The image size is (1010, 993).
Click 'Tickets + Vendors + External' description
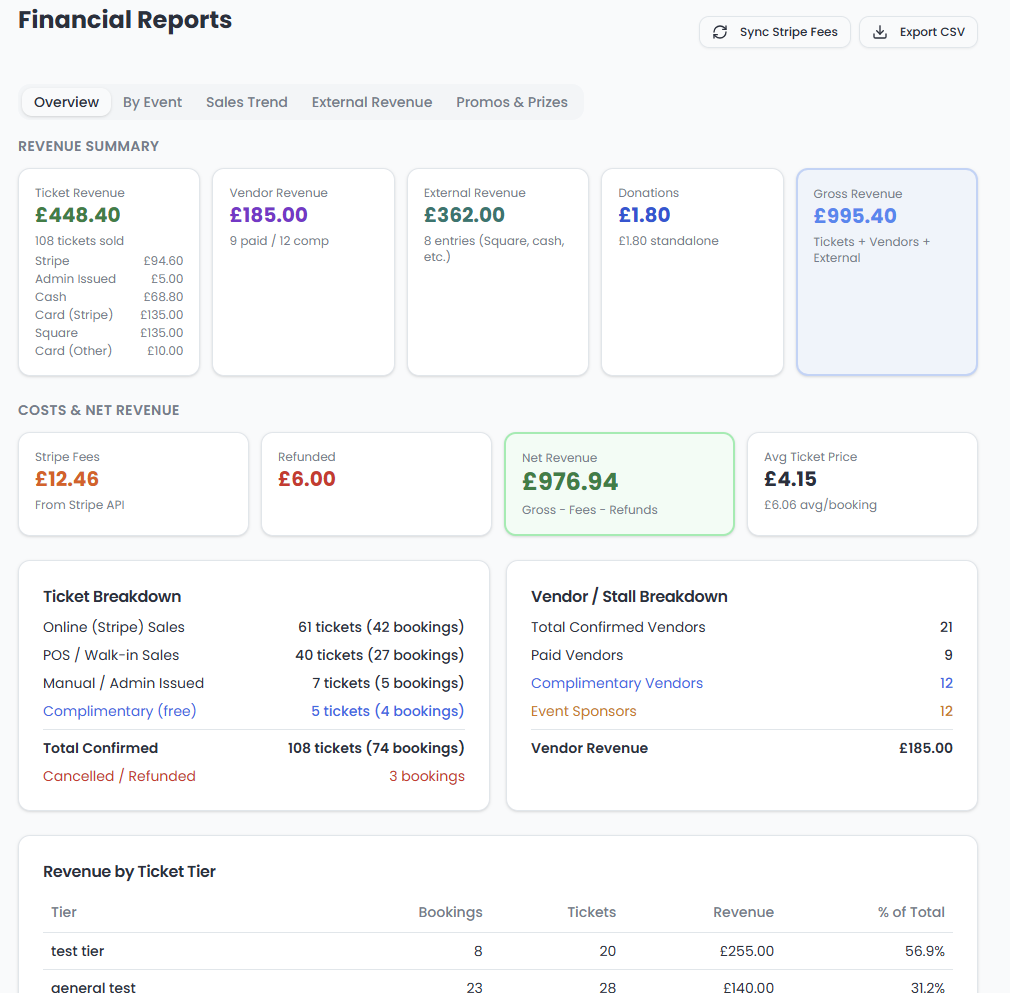(872, 250)
